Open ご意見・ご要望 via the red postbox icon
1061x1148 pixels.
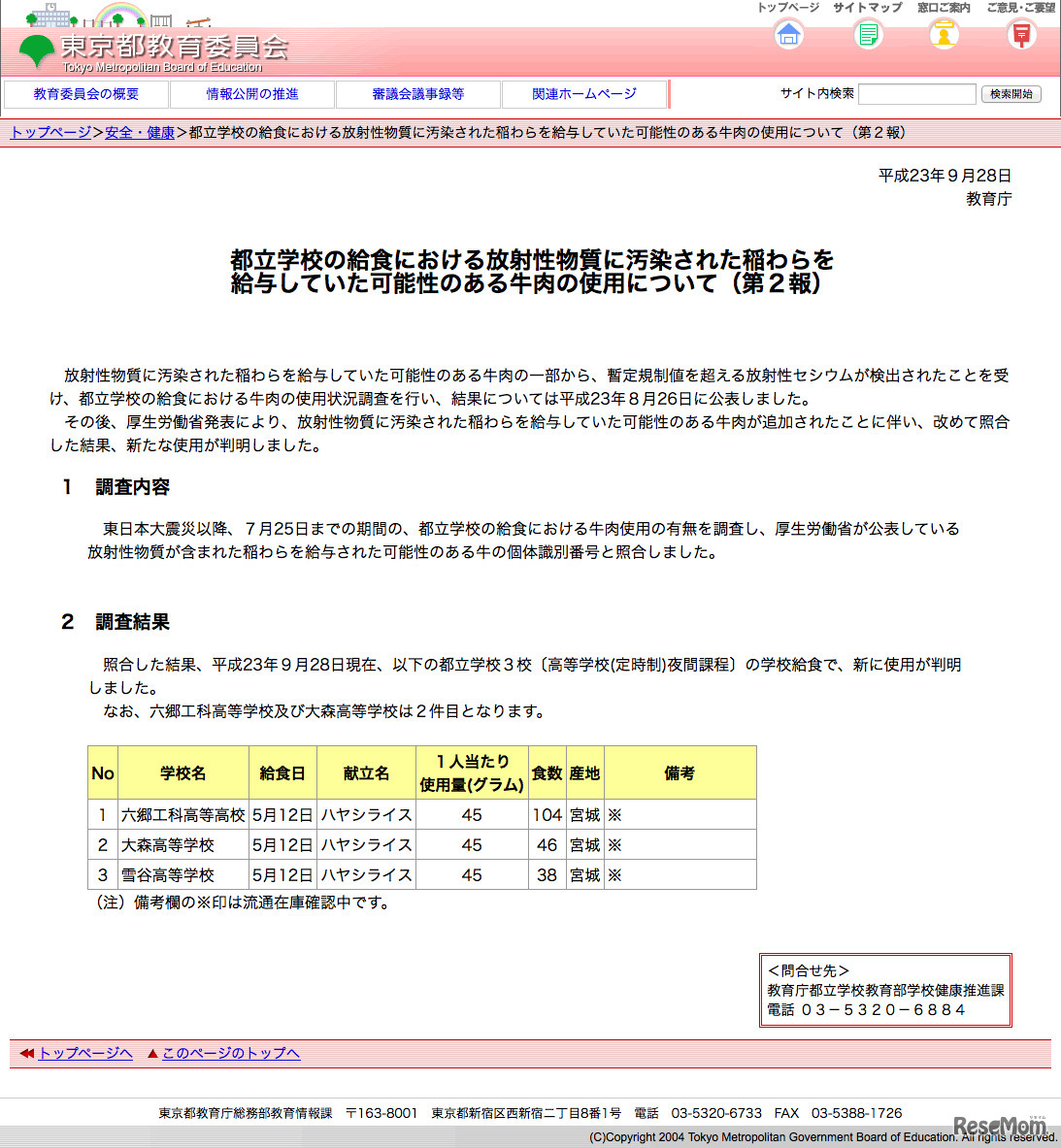coord(1020,35)
